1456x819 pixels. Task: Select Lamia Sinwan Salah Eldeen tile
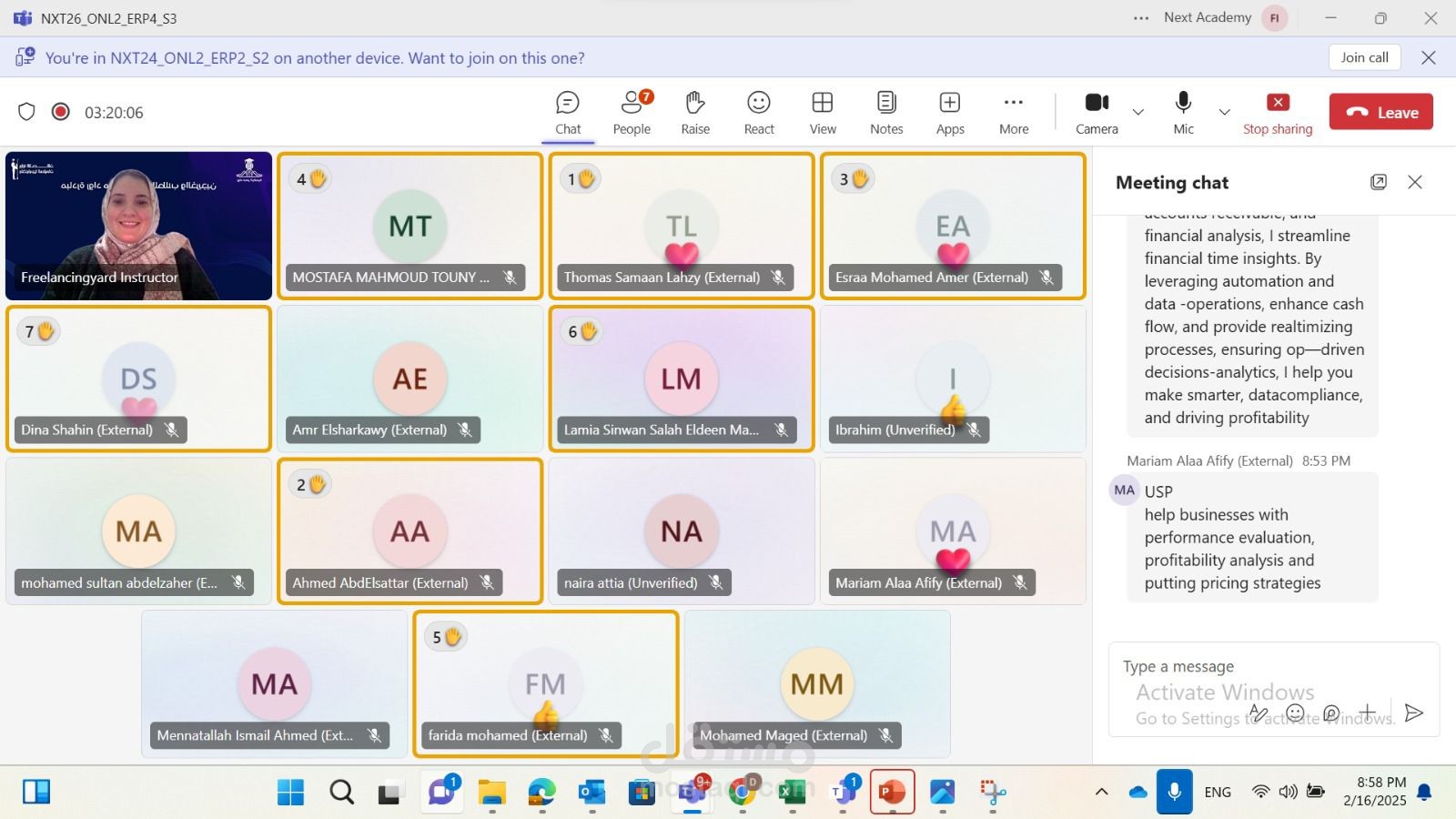click(x=682, y=379)
